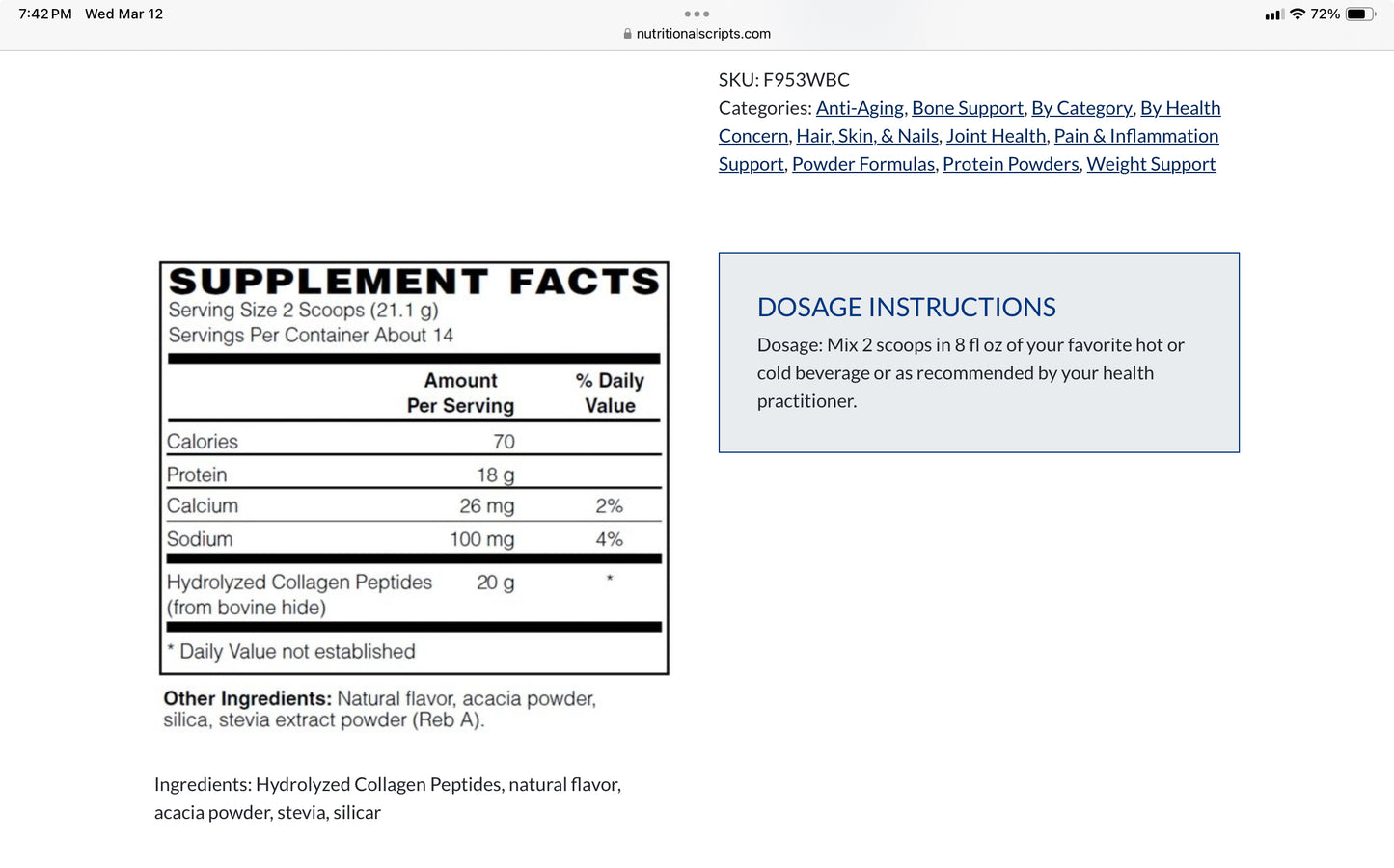Tap the Wi-Fi status icon

point(1298,14)
